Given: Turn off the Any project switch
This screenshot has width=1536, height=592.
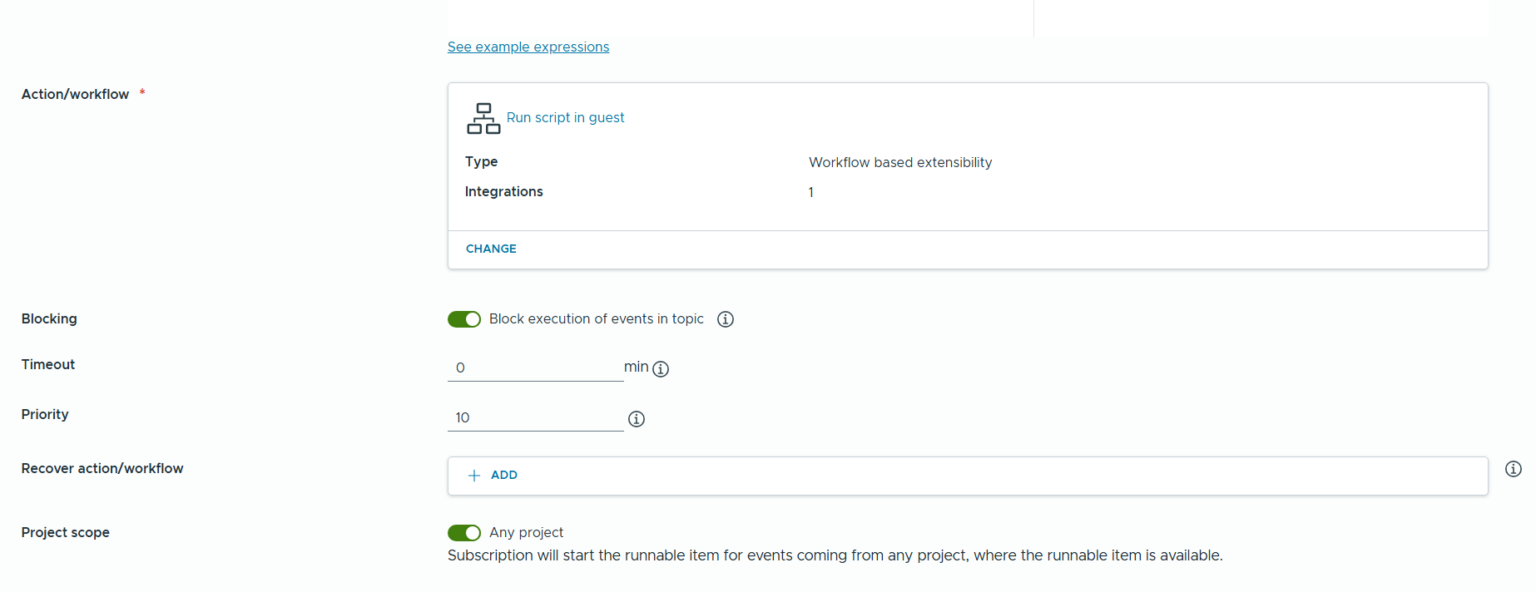Looking at the screenshot, I should point(464,532).
